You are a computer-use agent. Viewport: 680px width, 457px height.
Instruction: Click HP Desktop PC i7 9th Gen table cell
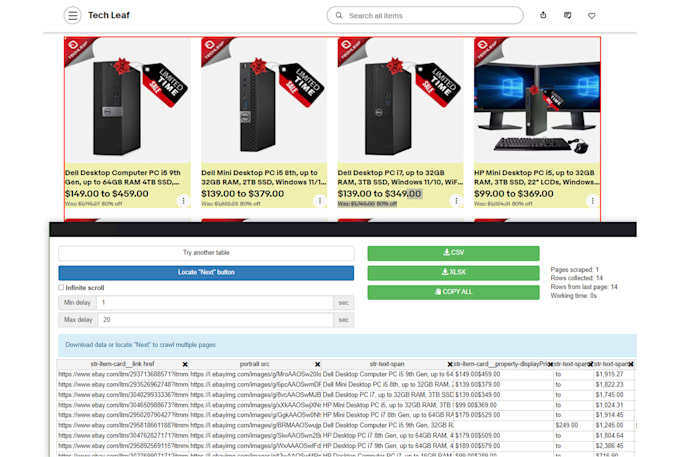point(388,446)
